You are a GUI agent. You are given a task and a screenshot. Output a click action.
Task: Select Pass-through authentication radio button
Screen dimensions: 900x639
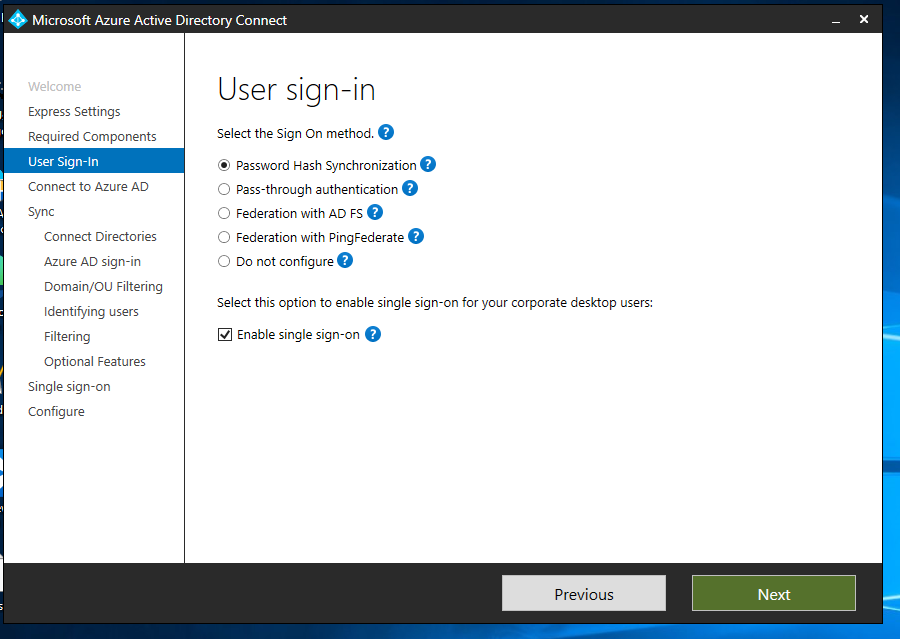224,189
